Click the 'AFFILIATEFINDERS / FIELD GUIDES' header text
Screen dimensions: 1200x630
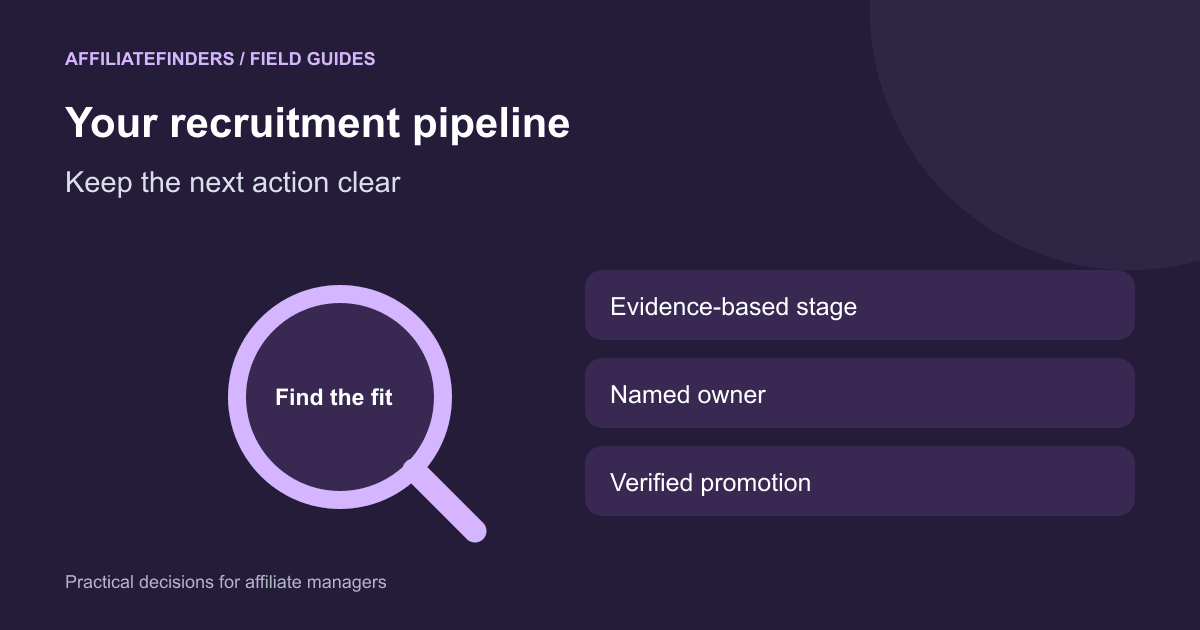(220, 59)
